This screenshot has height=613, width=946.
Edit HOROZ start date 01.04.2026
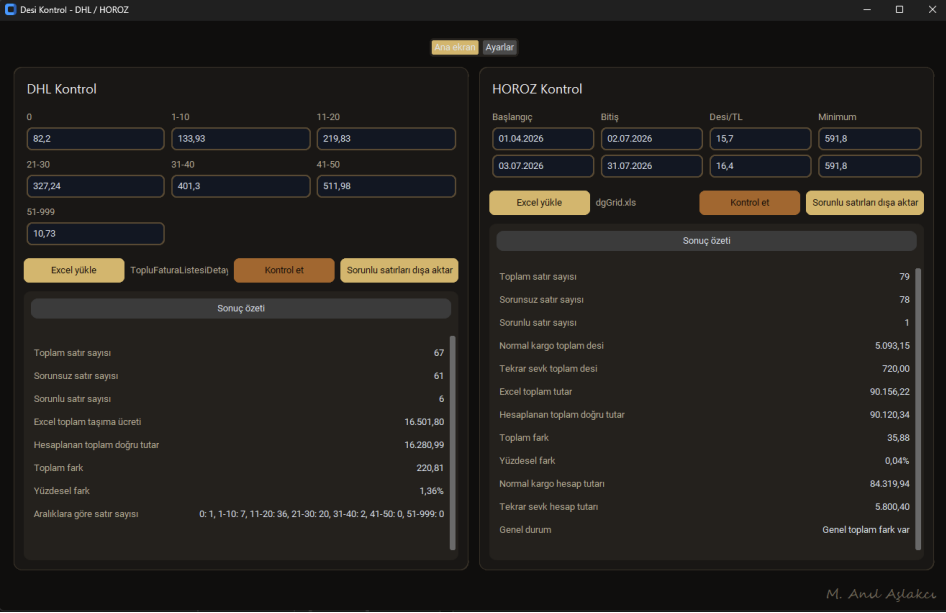pyautogui.click(x=543, y=139)
